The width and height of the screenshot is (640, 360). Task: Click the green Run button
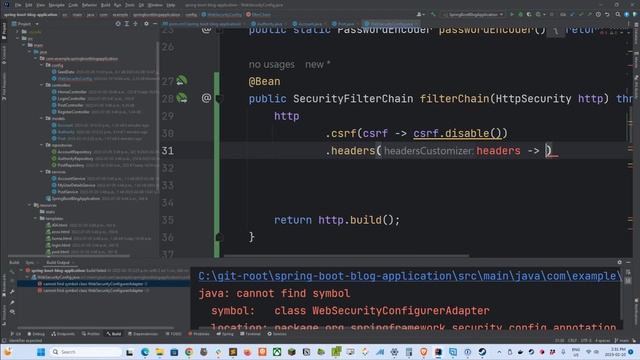(512, 14)
